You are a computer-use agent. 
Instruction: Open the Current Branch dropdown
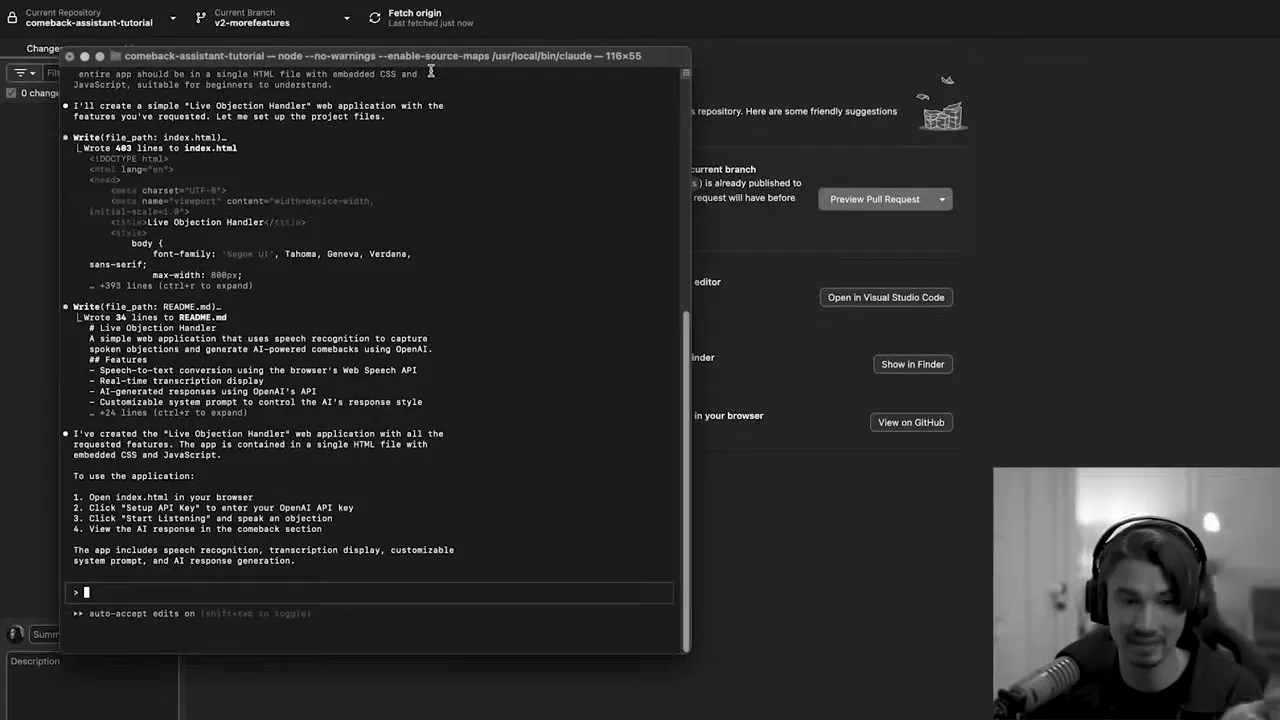pos(272,18)
